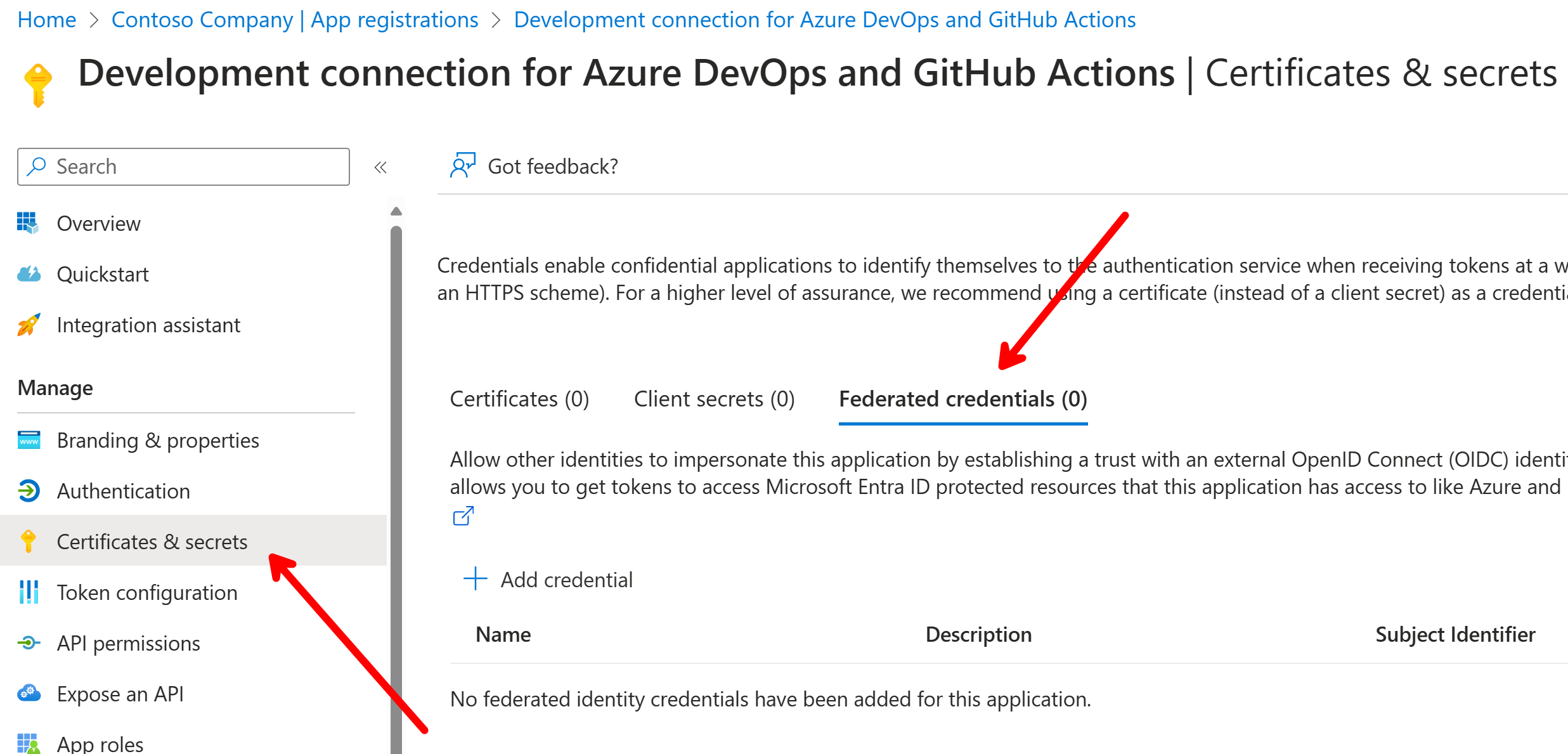The width and height of the screenshot is (1568, 754).
Task: Open App roles in sidebar
Action: point(100,743)
